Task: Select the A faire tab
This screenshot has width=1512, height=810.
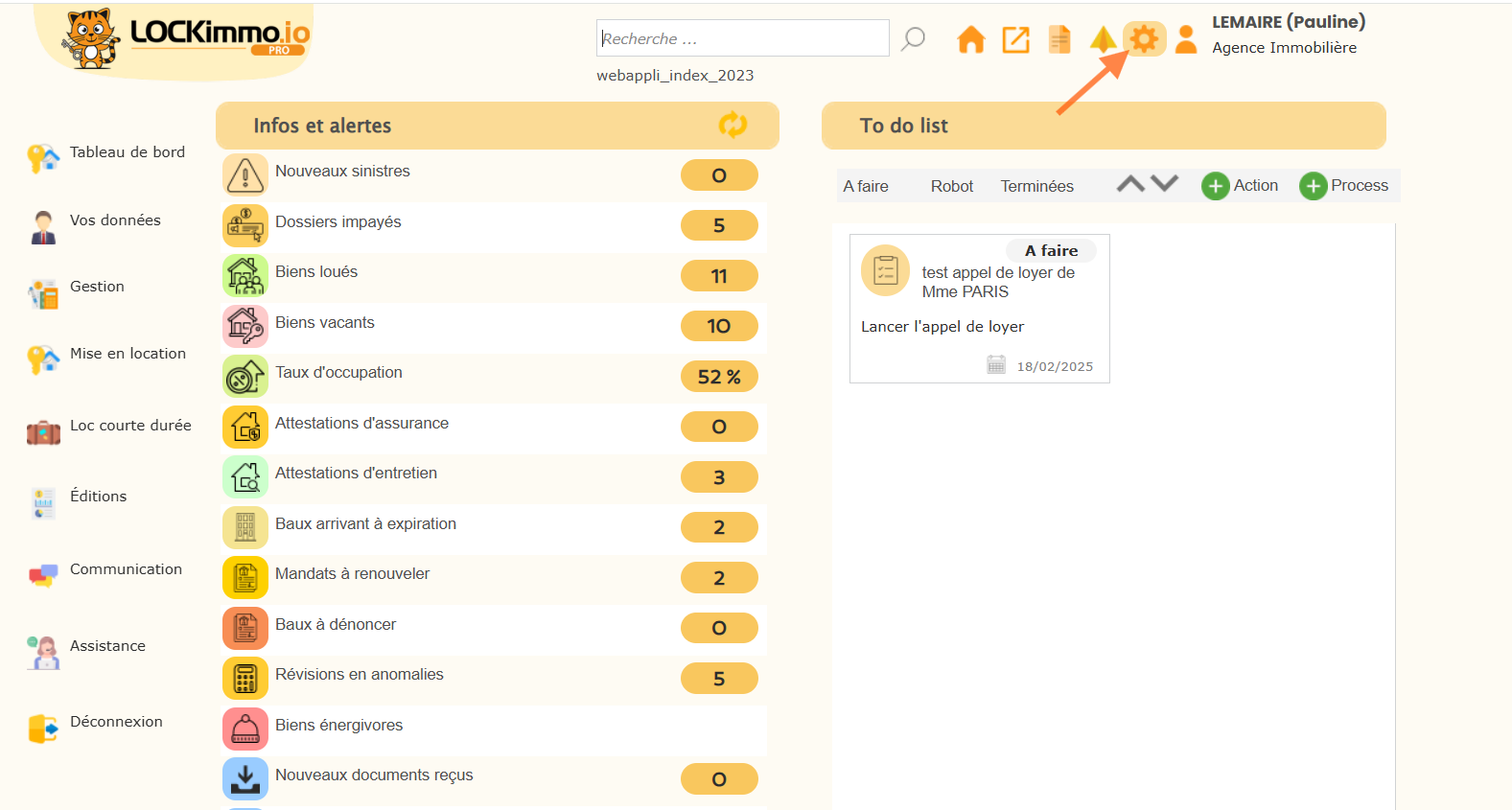Action: [866, 186]
